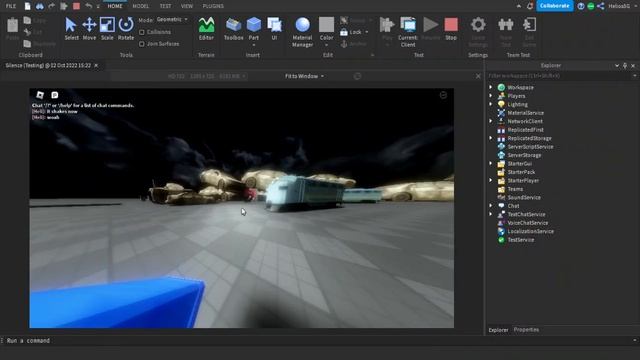640x360 pixels.
Task: Switch to the TEST ribbon tab
Action: pyautogui.click(x=165, y=6)
